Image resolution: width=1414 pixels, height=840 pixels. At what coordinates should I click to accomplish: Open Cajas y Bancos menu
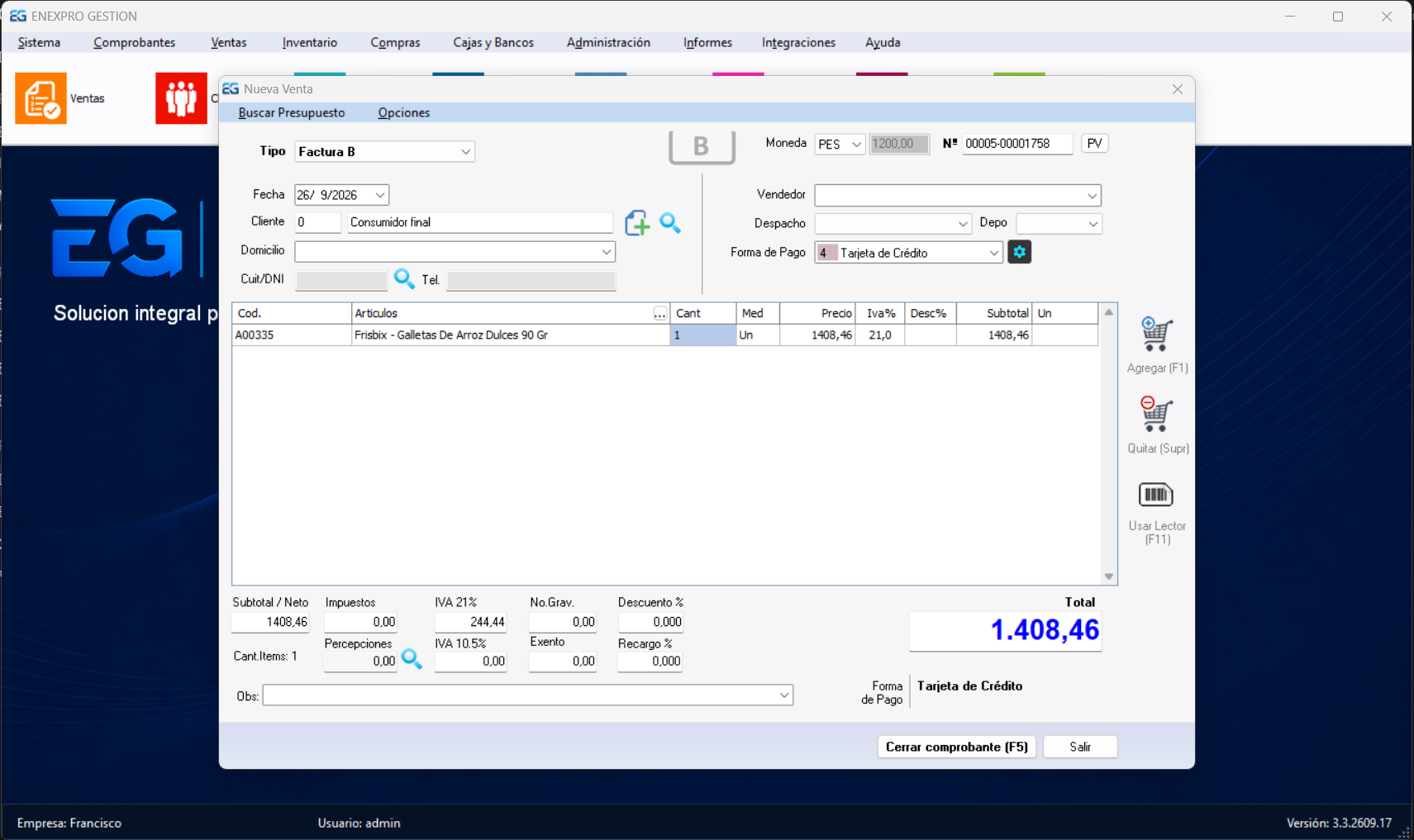(x=493, y=43)
